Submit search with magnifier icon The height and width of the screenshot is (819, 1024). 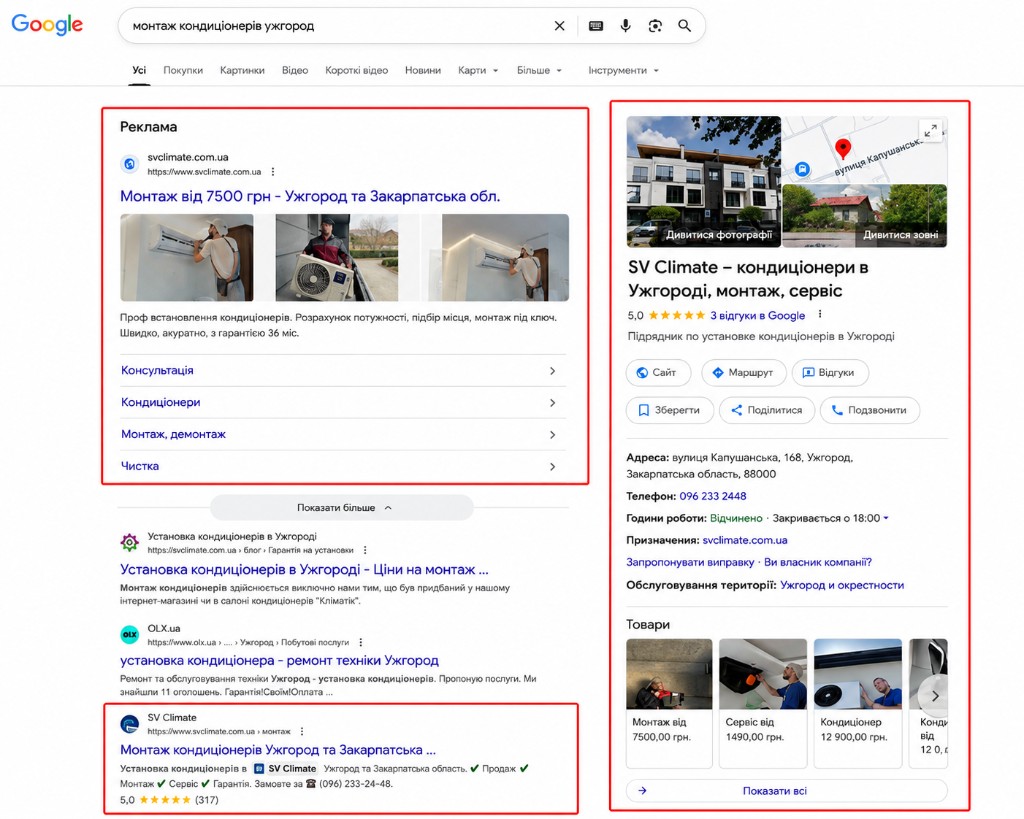pos(684,25)
